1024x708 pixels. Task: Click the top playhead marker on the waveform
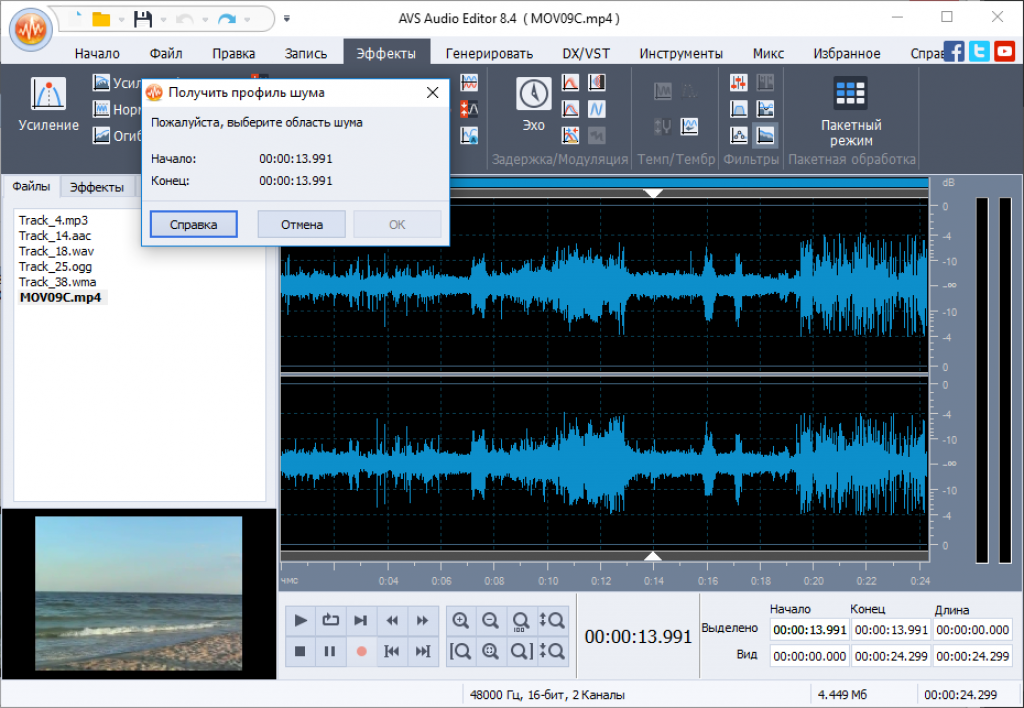pos(653,192)
